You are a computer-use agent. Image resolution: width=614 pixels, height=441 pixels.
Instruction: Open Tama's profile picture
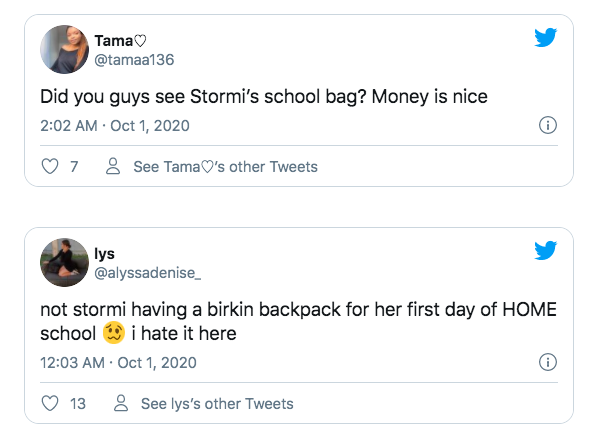64,49
